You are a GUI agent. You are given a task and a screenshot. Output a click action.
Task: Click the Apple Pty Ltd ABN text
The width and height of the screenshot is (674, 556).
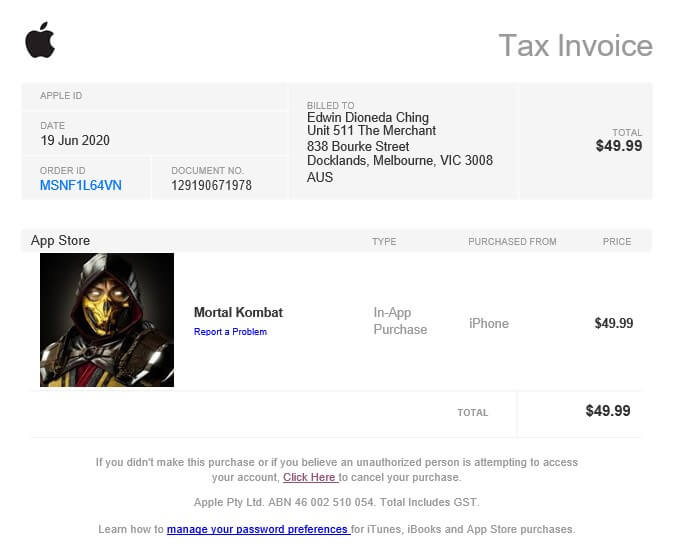(337, 502)
